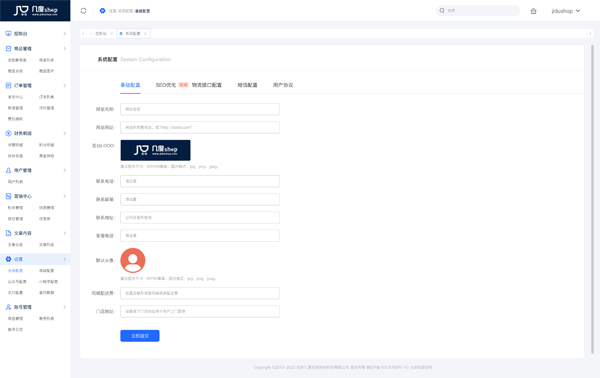
Task: Open 账号列表 in the sidebar
Action: [46, 318]
